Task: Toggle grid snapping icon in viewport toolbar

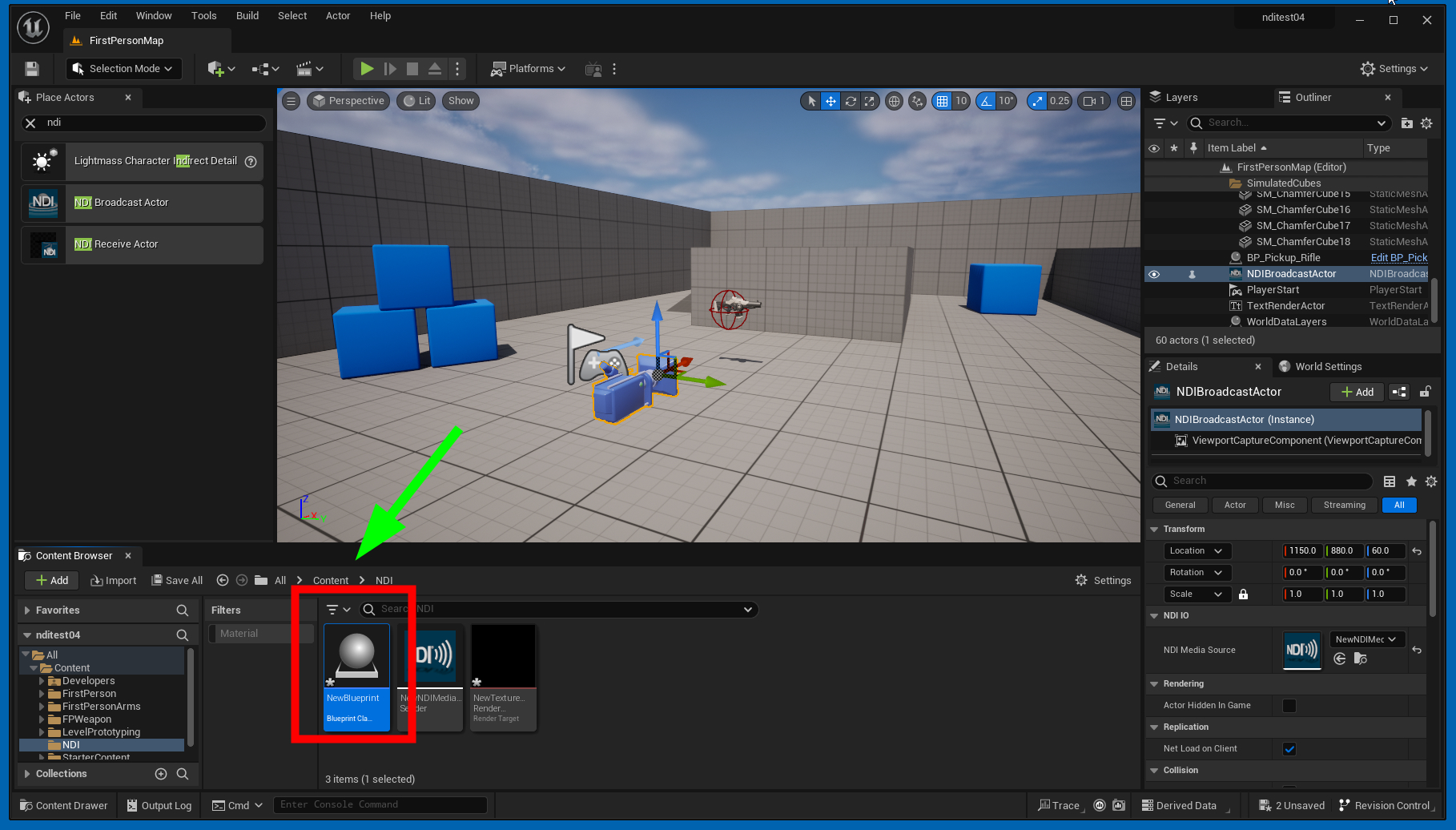Action: [x=942, y=101]
